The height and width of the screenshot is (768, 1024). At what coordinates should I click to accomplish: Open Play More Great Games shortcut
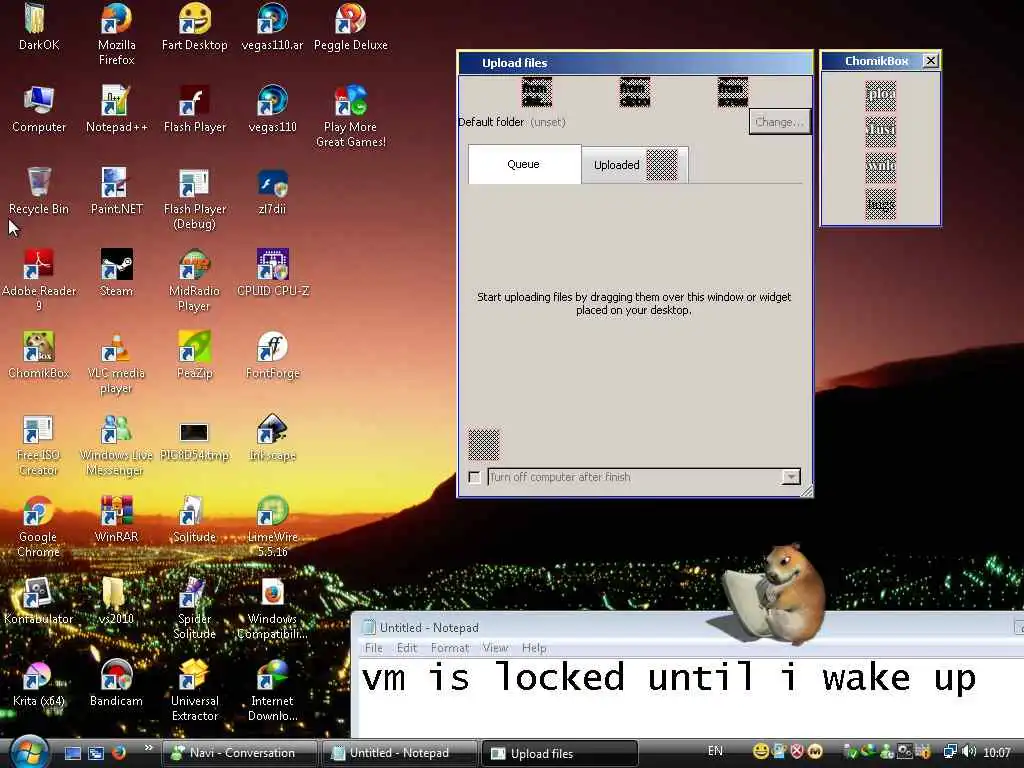(351, 116)
